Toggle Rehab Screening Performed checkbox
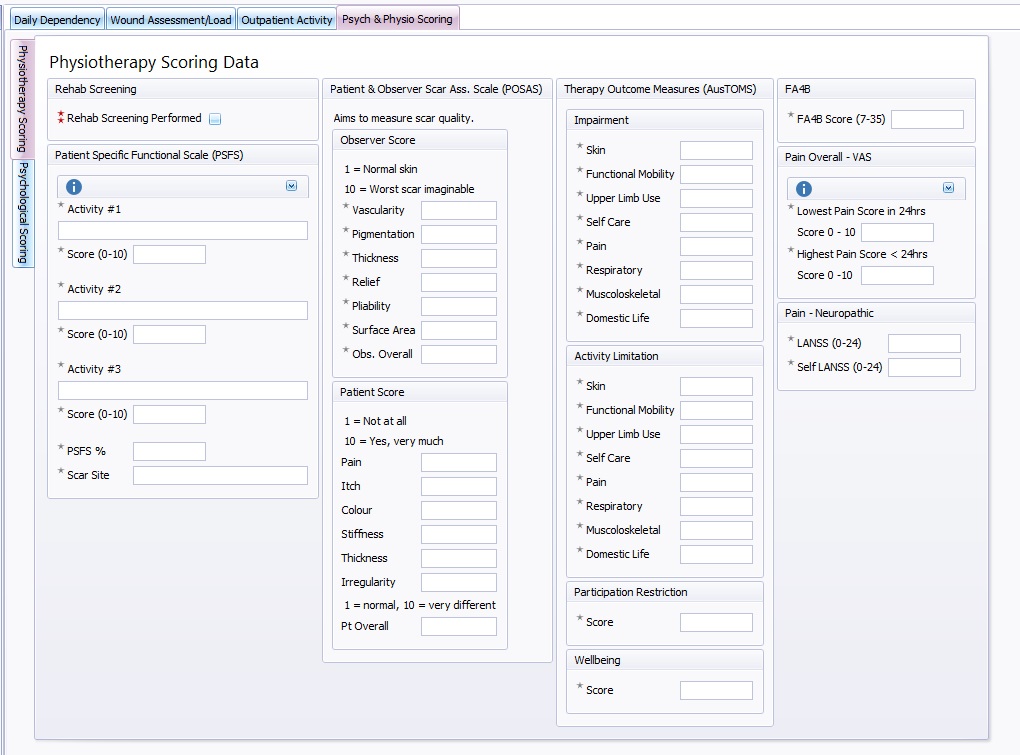The width and height of the screenshot is (1020, 755). (x=215, y=119)
